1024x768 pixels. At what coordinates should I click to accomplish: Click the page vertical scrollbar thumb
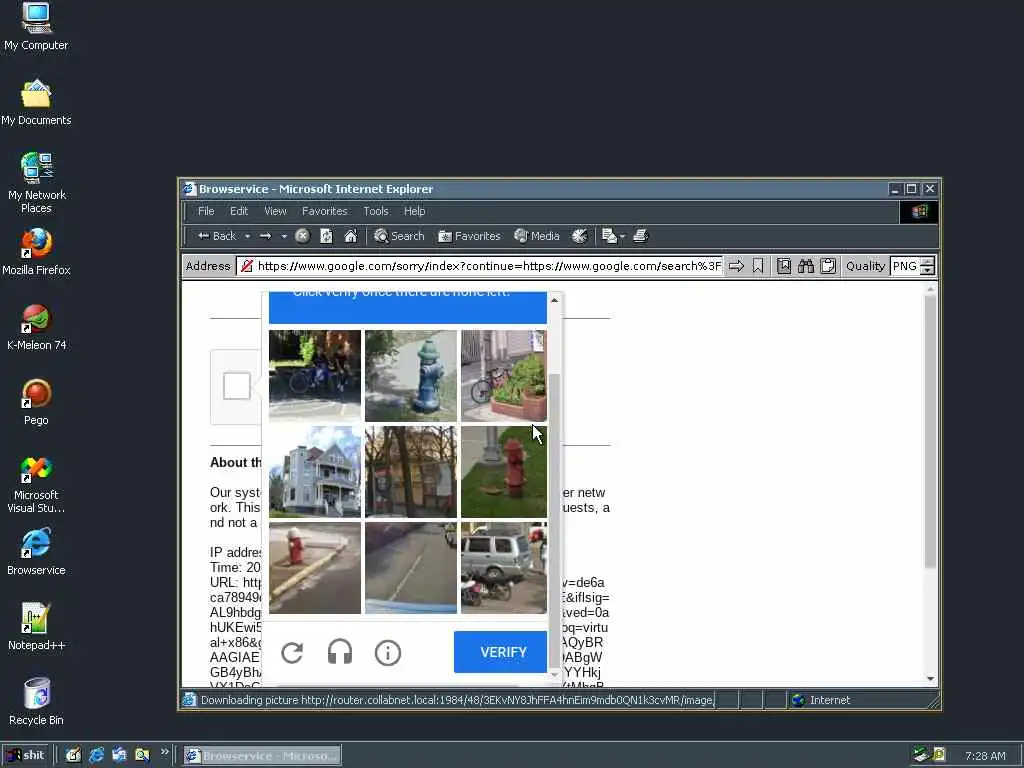click(x=931, y=432)
